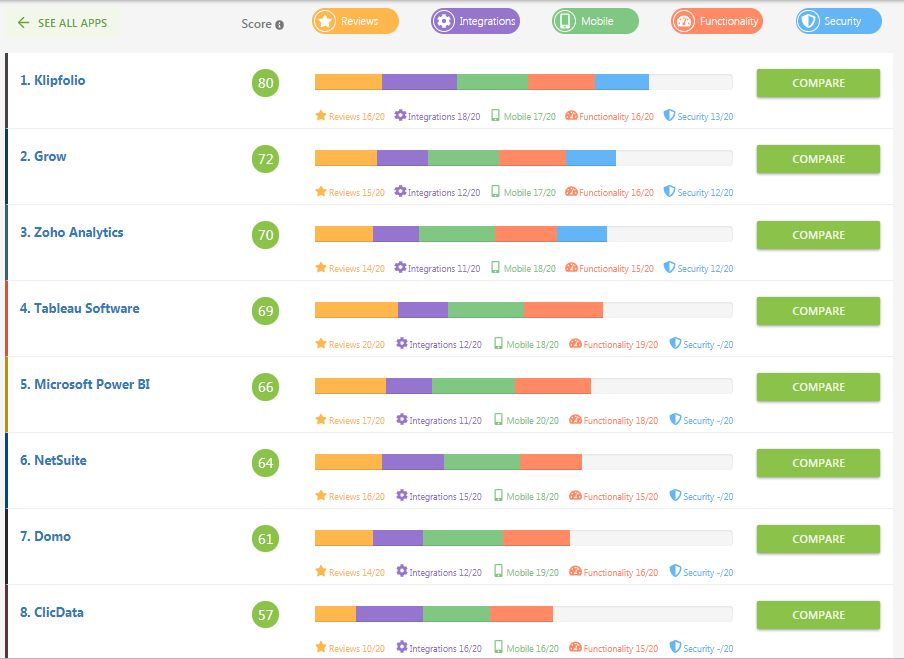Click Klipfolio's Integrations gear icon
The height and width of the screenshot is (659, 904).
point(400,115)
